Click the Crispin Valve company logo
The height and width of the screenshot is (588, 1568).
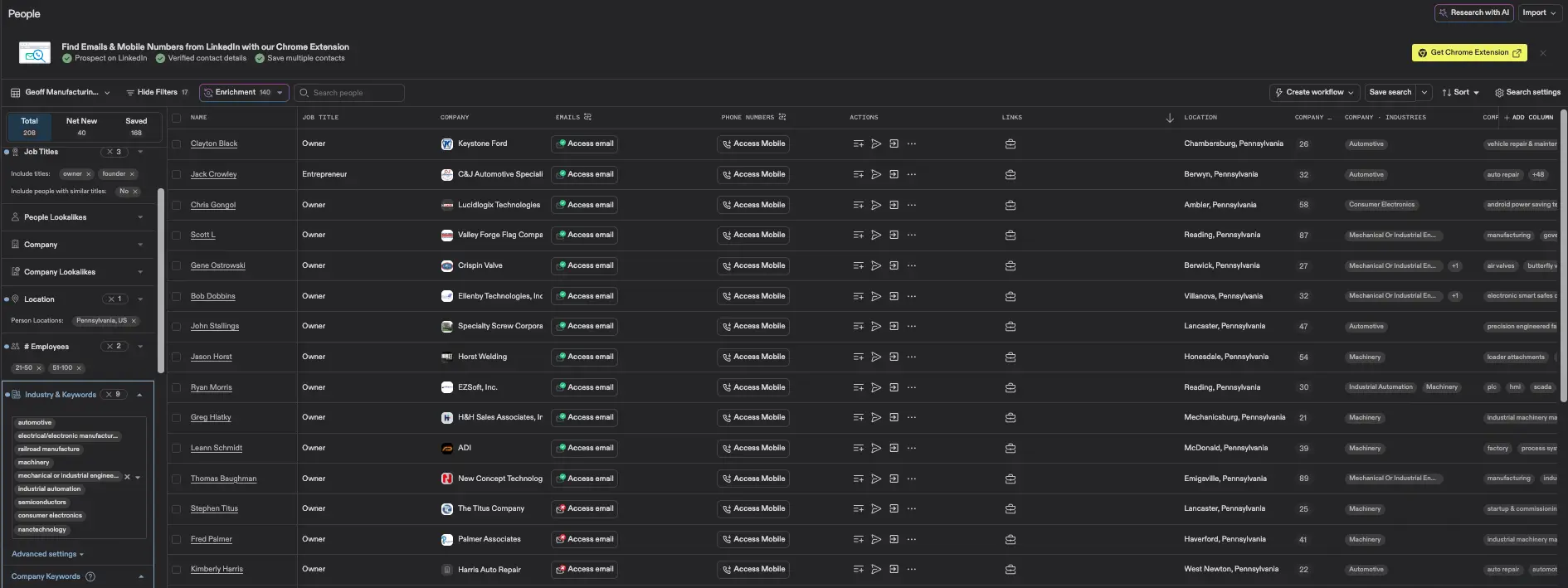coord(447,265)
